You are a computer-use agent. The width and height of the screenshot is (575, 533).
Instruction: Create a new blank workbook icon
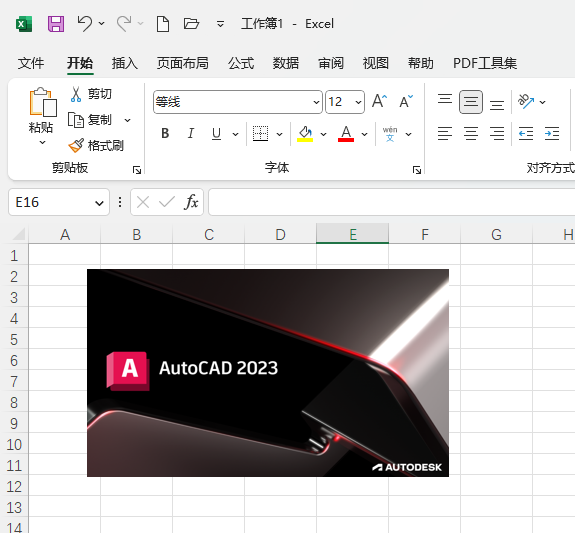[163, 24]
